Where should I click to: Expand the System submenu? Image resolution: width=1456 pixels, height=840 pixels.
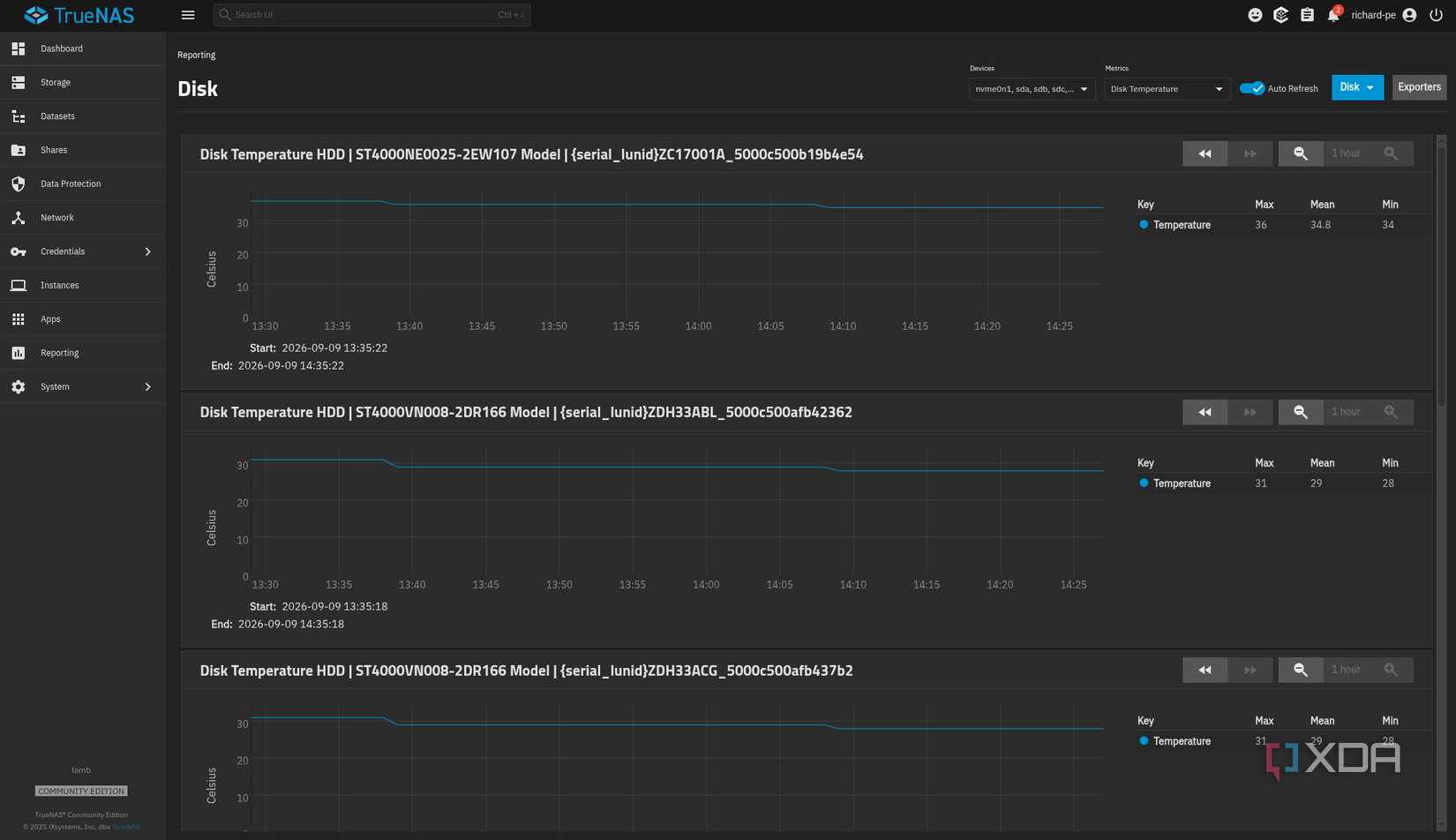(x=82, y=386)
